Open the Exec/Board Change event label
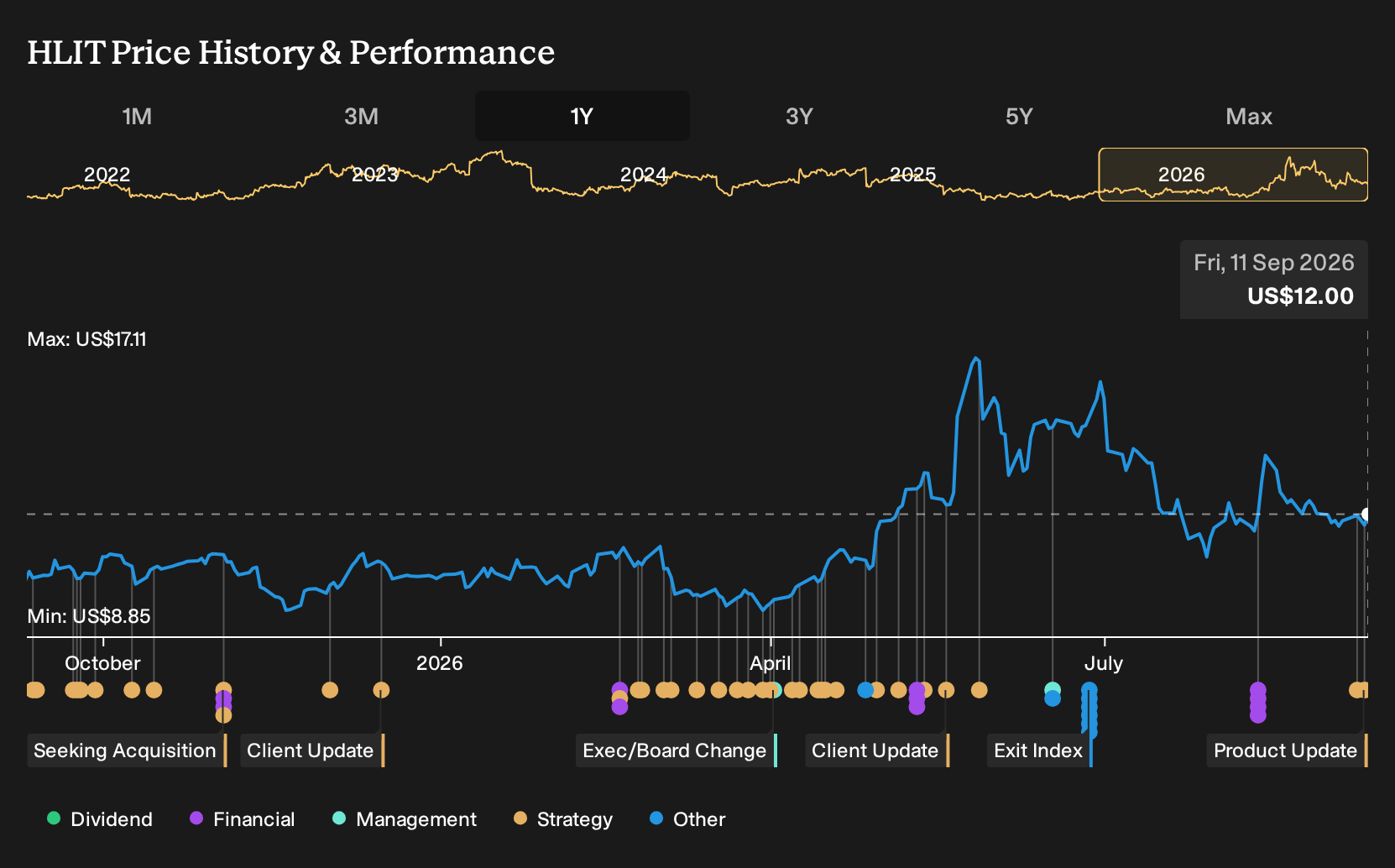Image resolution: width=1395 pixels, height=868 pixels. [x=677, y=750]
